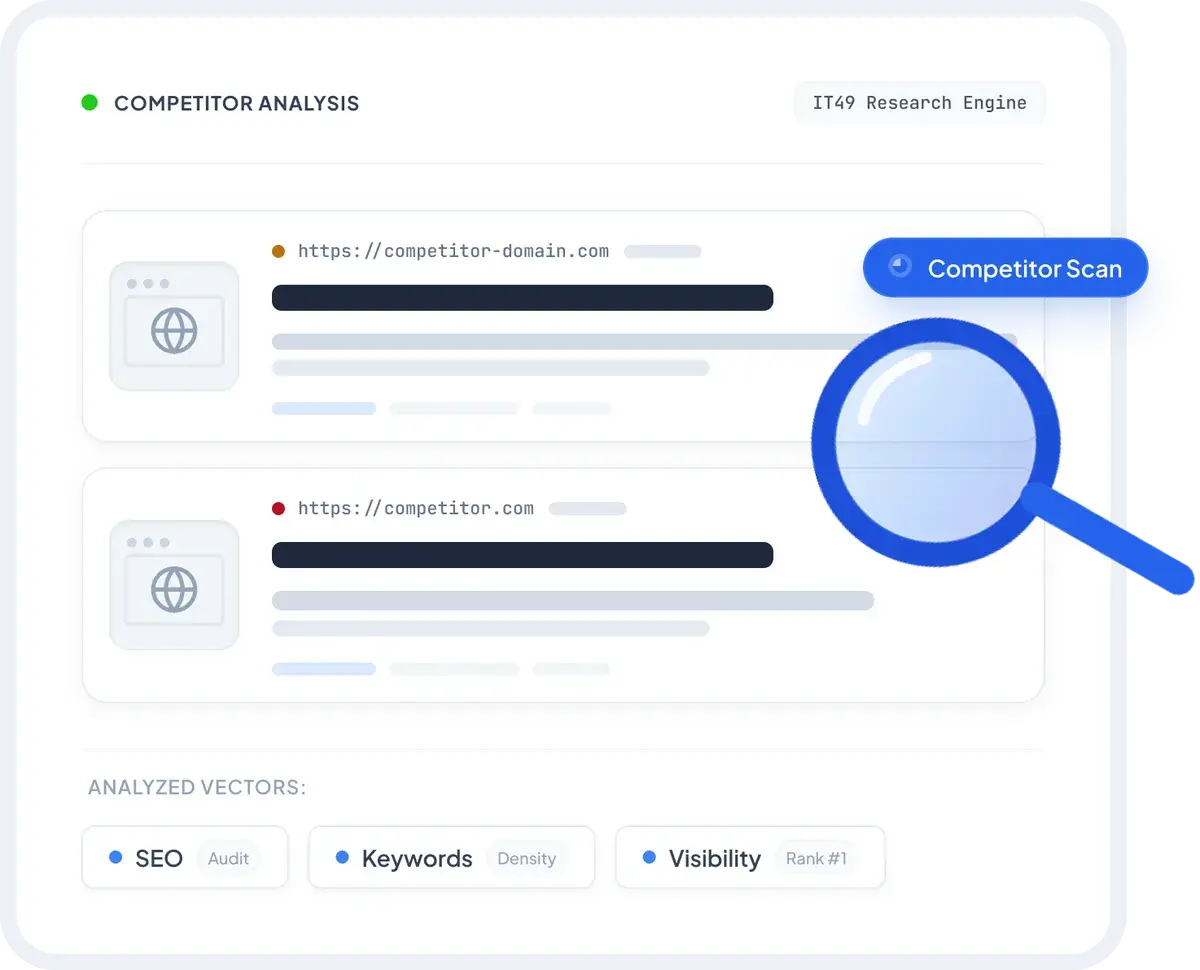Click dark title bar of competitor-domain.com result
Viewport: 1200px width, 970px height.
click(x=522, y=297)
